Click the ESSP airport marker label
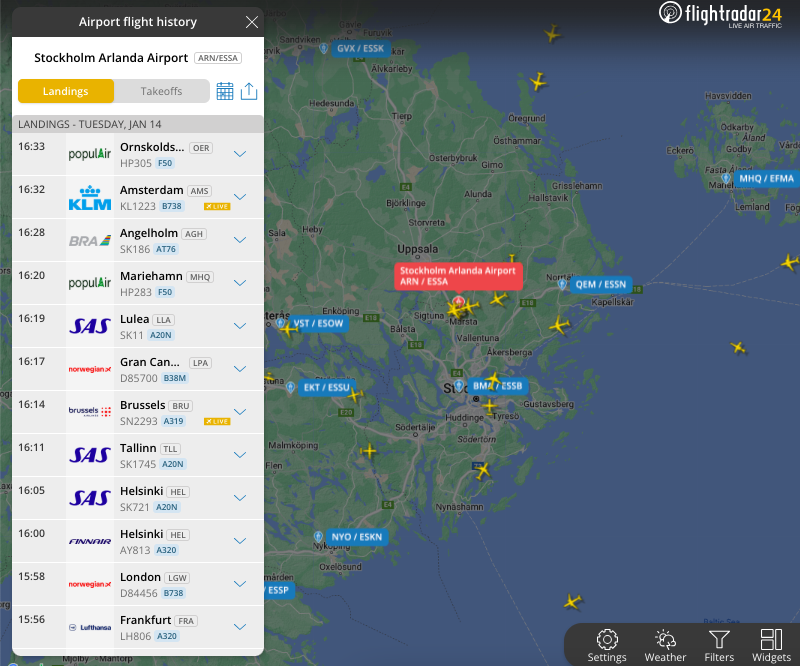Screen dimensions: 800x666 (x=278, y=590)
